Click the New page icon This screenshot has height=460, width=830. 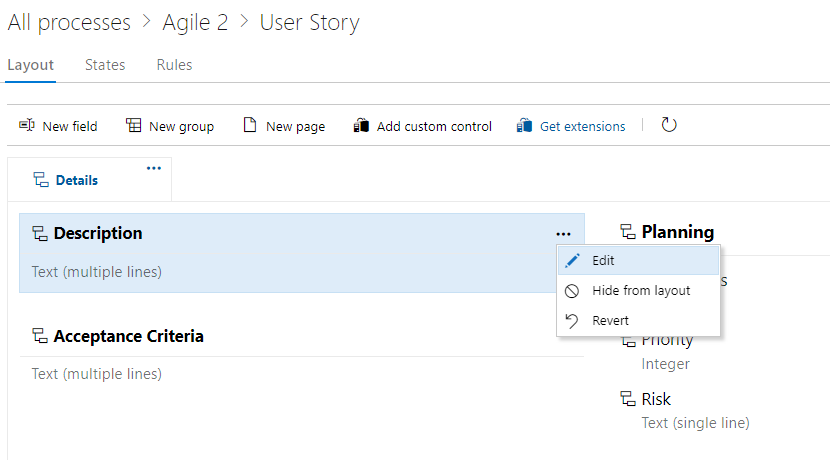click(250, 126)
